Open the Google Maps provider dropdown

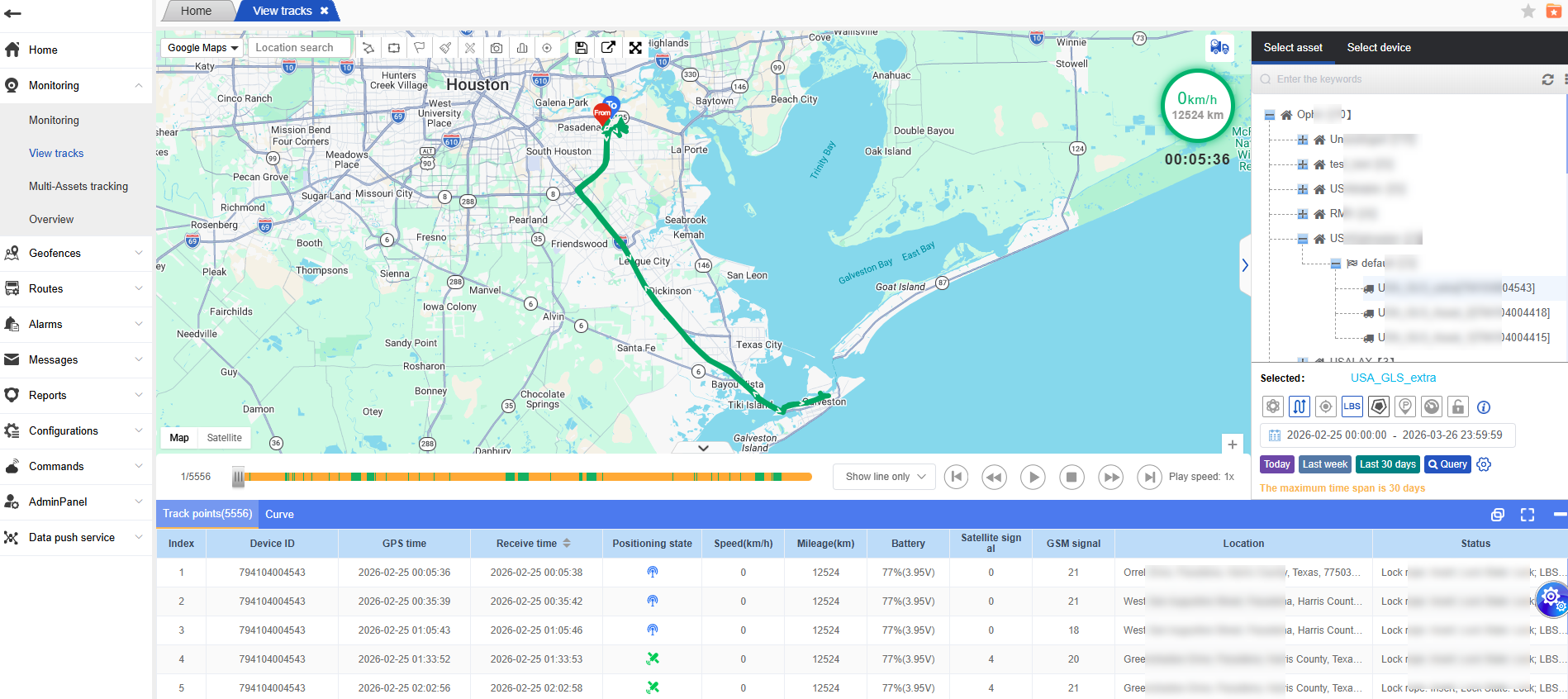tap(202, 48)
